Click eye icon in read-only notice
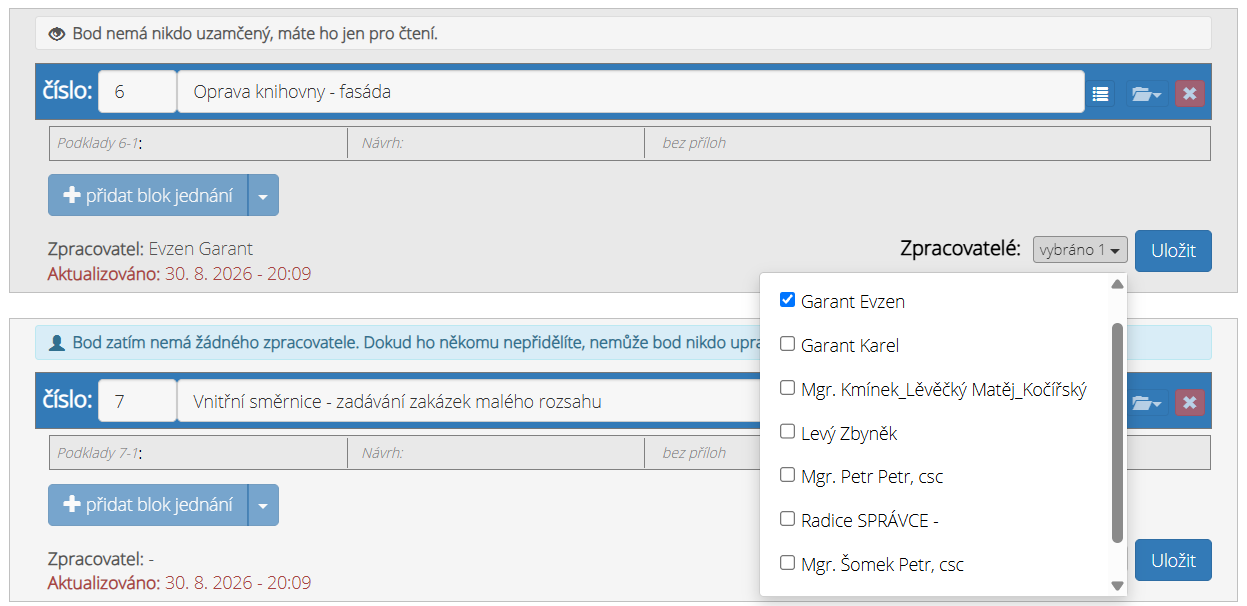Viewport: 1247px width, 606px height. [x=57, y=34]
